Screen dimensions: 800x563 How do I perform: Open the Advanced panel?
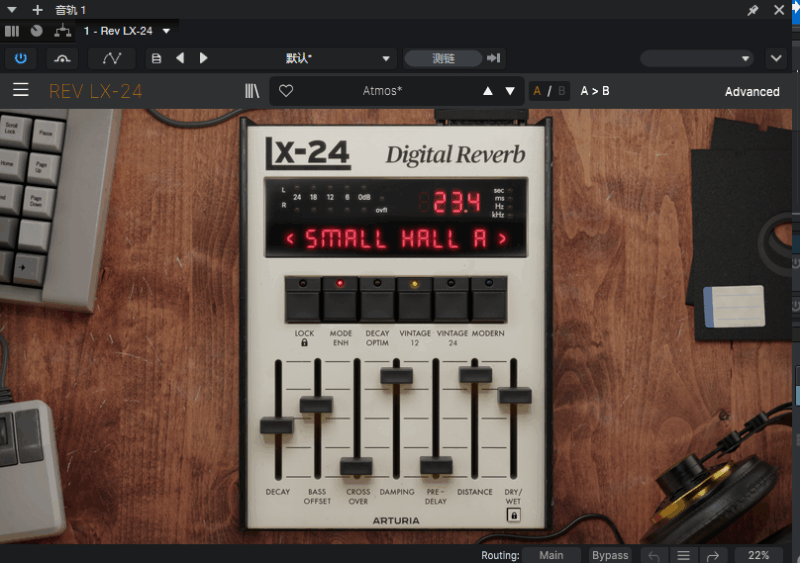click(752, 91)
